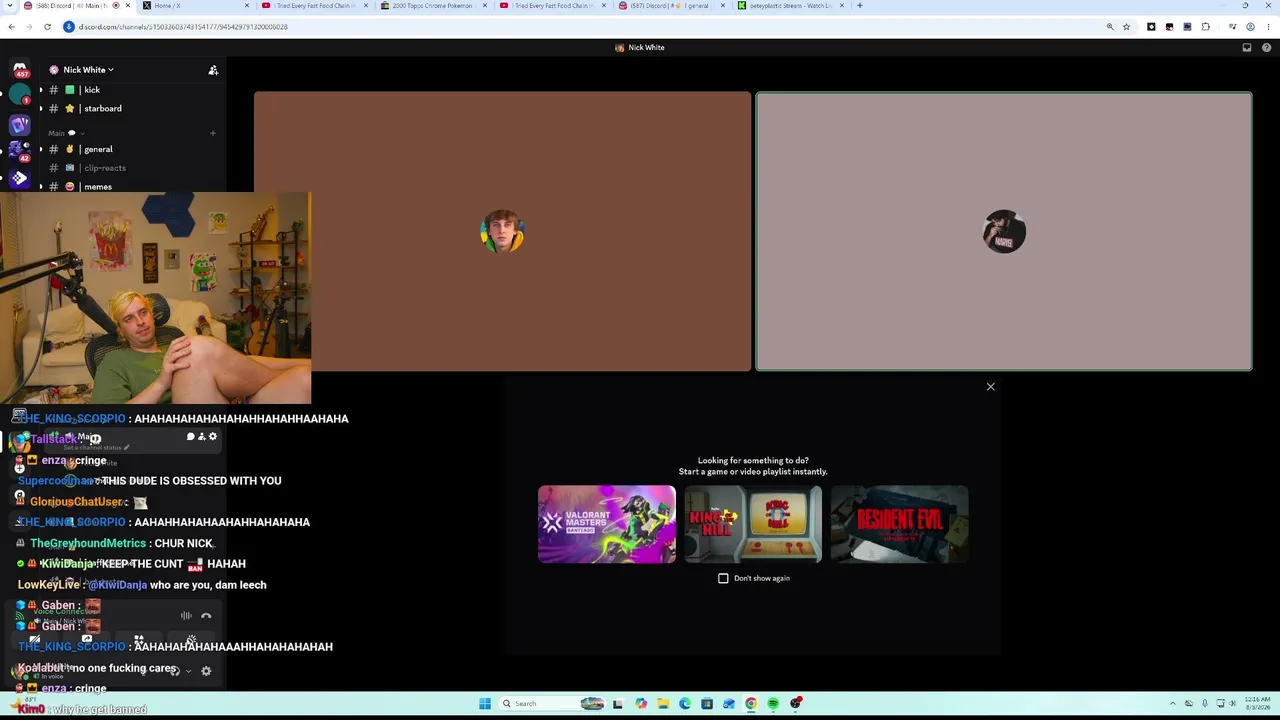Click the dark MARVEL user avatar
Viewport: 1280px width, 720px height.
pyautogui.click(x=1004, y=232)
